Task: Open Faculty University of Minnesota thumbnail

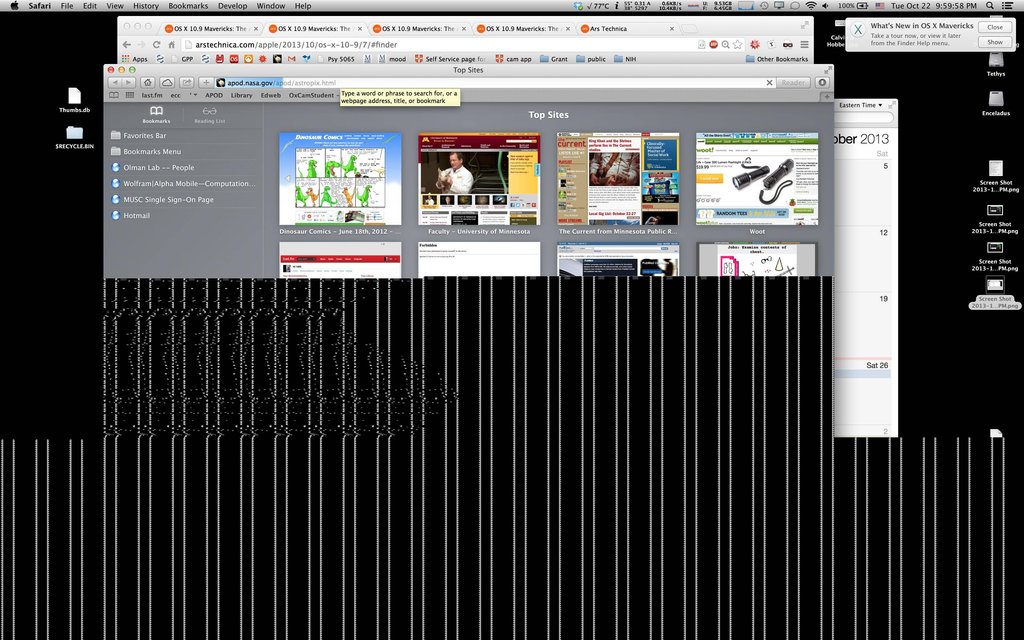Action: (479, 179)
